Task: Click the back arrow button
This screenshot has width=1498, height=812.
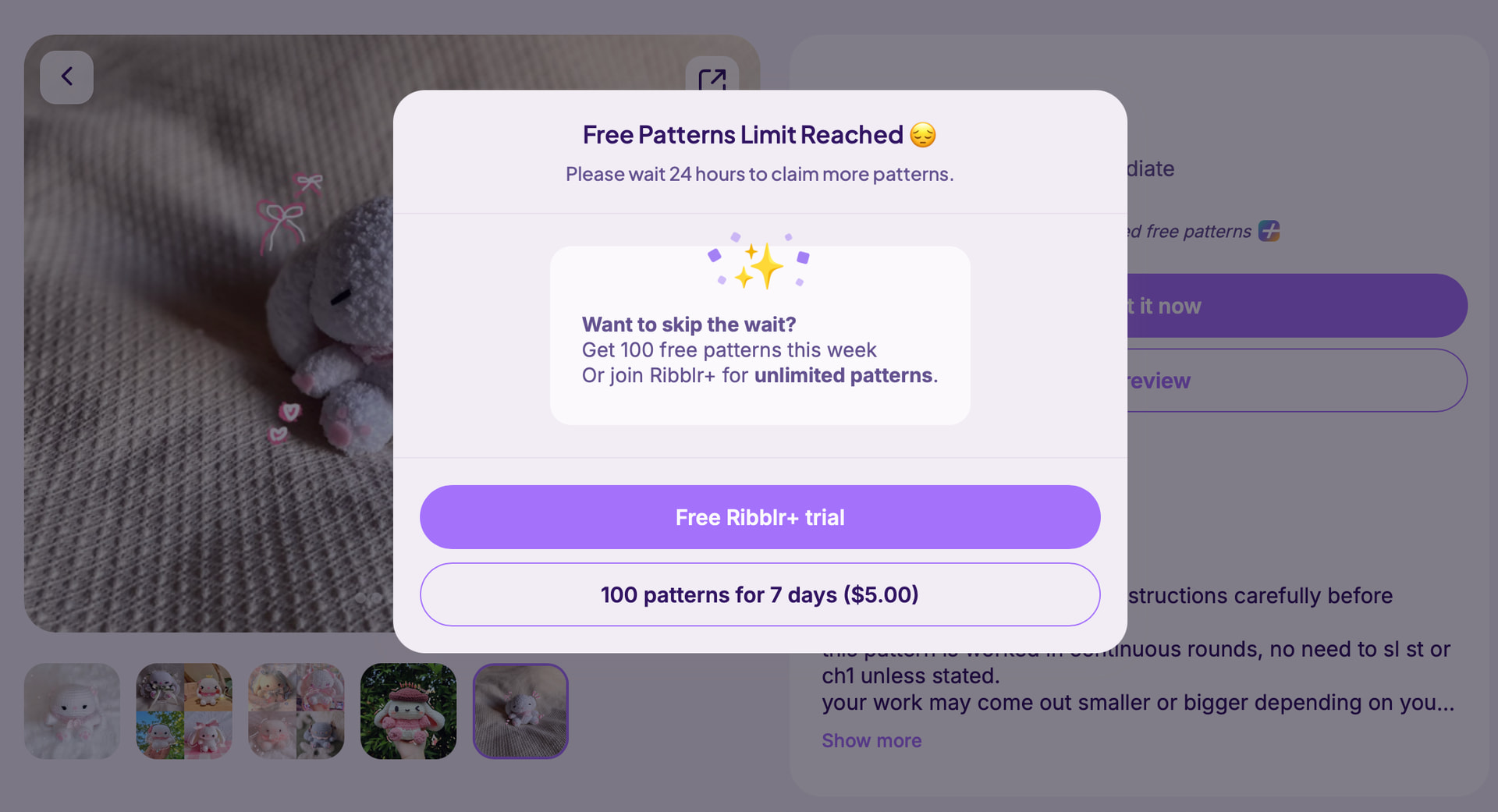Action: (67, 77)
